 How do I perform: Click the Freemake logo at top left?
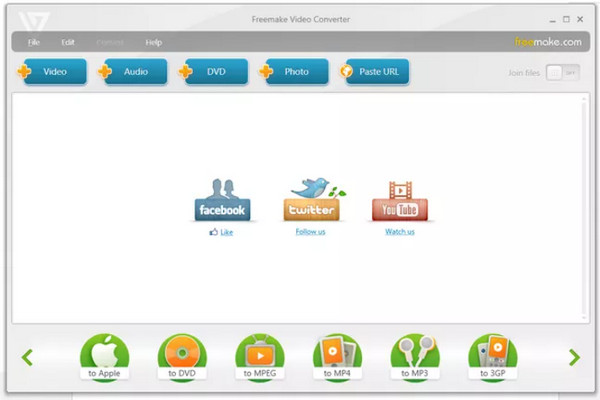point(34,21)
